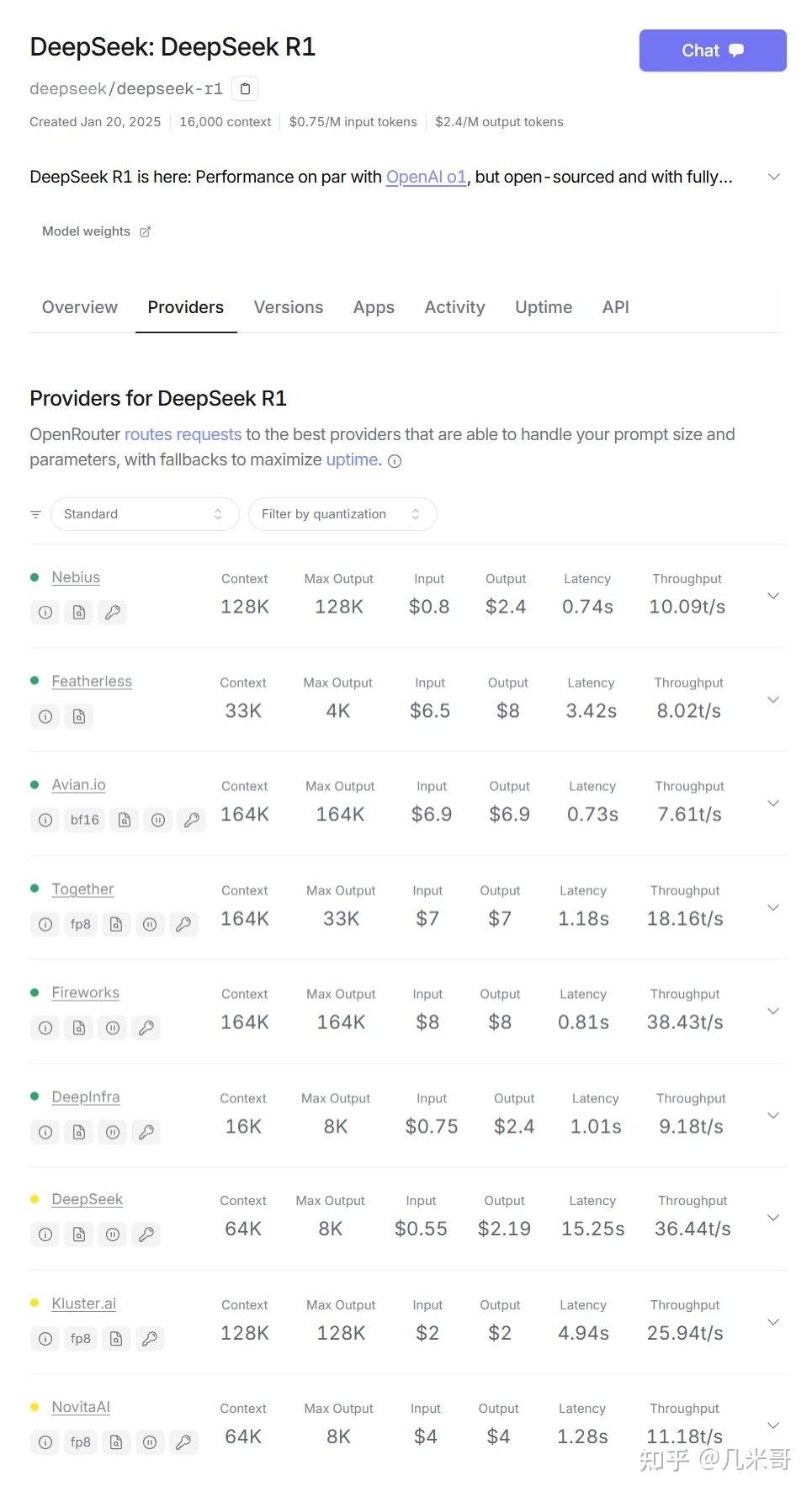Click the fp8 quantization badge under Together
The height and width of the screenshot is (1492, 812).
(80, 924)
